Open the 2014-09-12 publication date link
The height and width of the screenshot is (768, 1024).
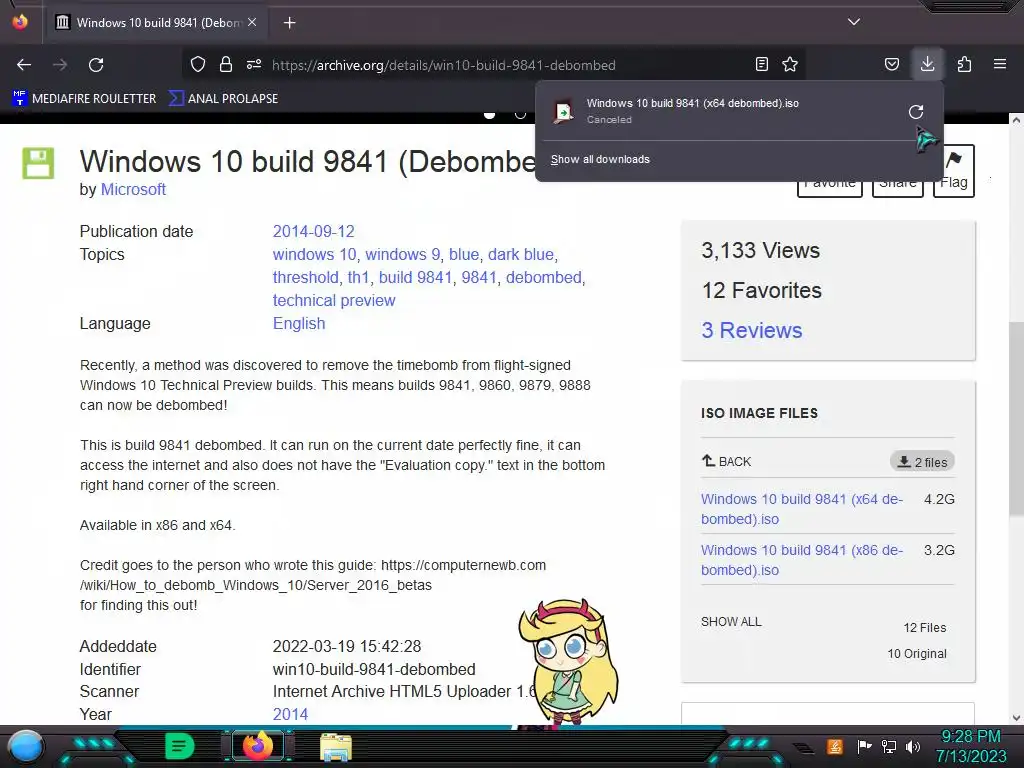pos(313,232)
